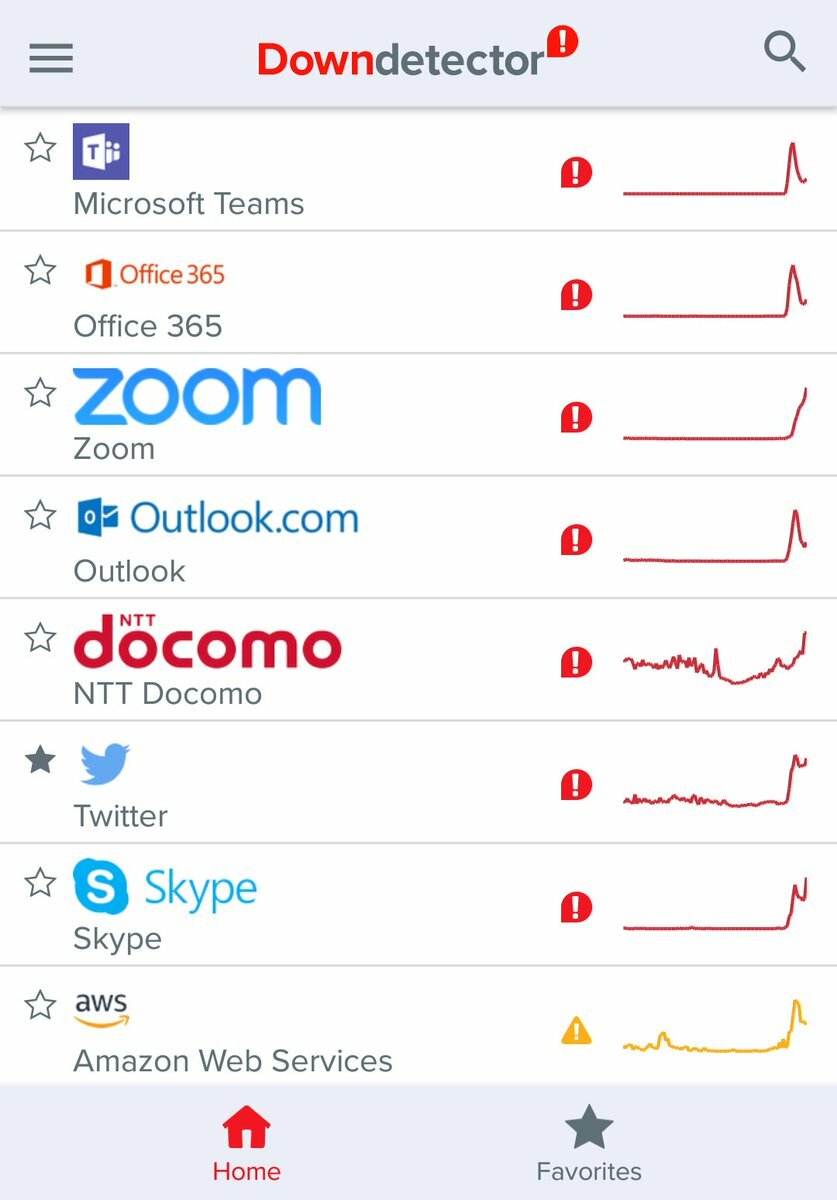Click the AWS logo icon
Image resolution: width=837 pixels, height=1200 pixels.
pos(101,1010)
